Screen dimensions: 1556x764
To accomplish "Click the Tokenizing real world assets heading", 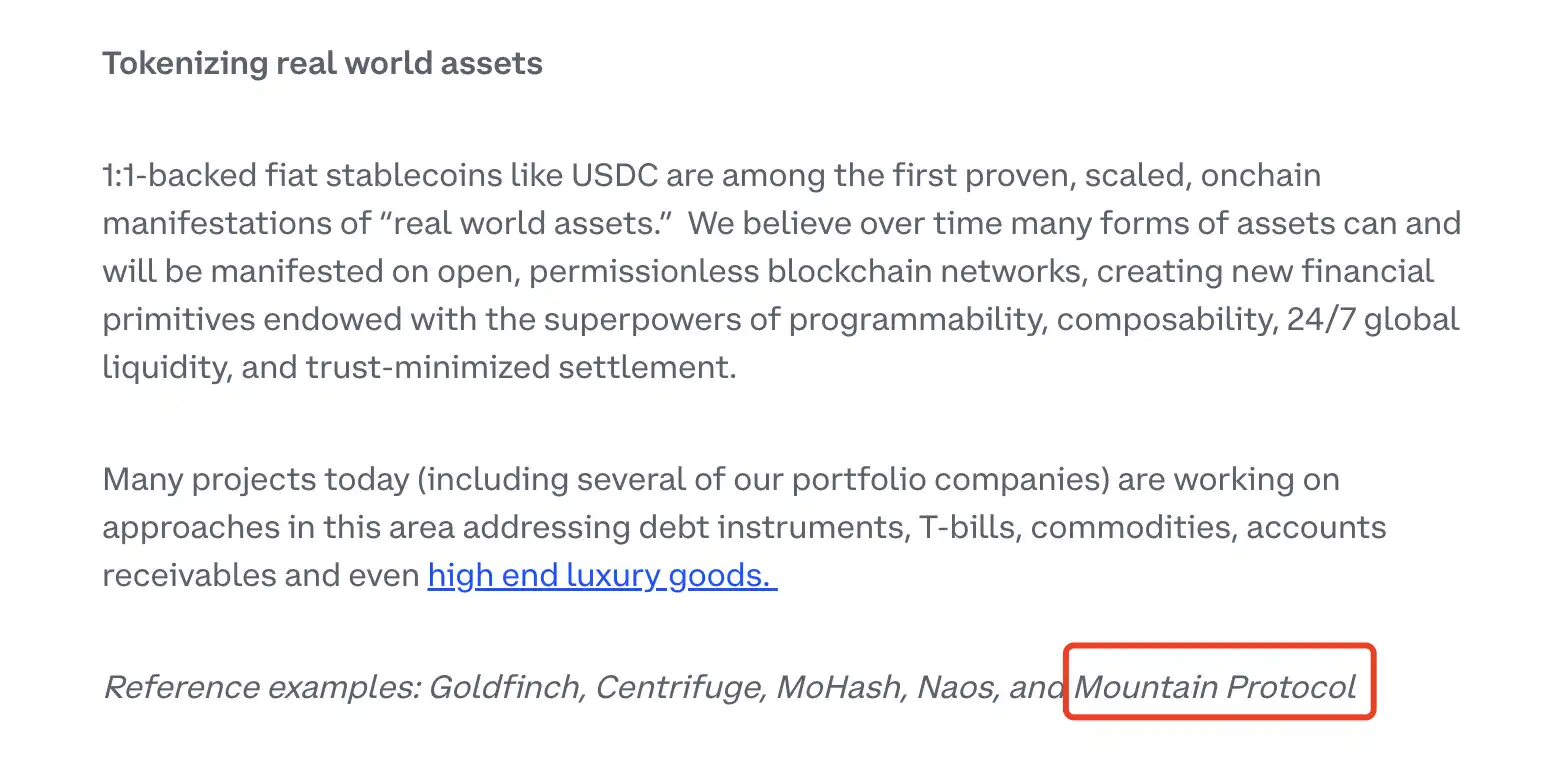I will 322,64.
